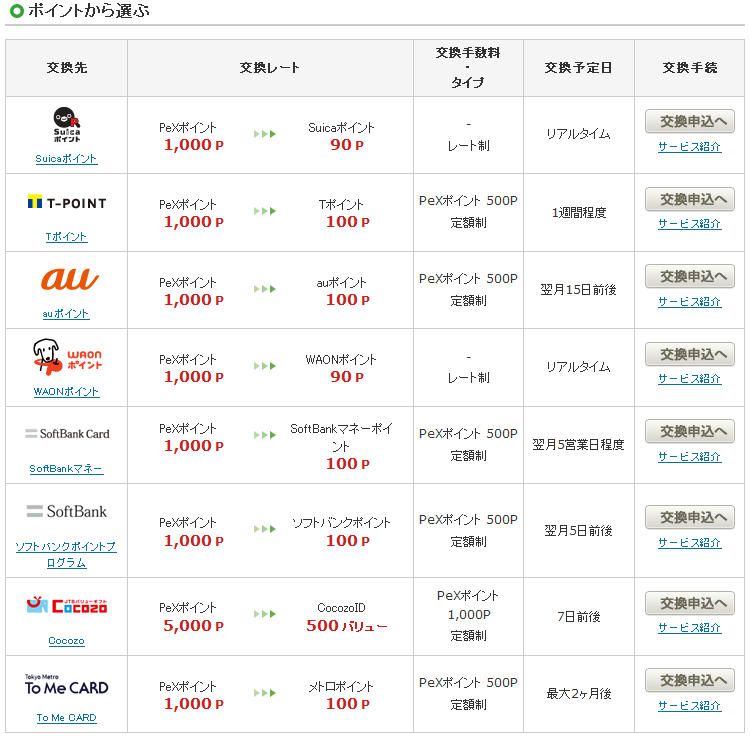Click 交換申込へ button for SoftBankマネー
The height and width of the screenshot is (740, 750).
point(690,431)
